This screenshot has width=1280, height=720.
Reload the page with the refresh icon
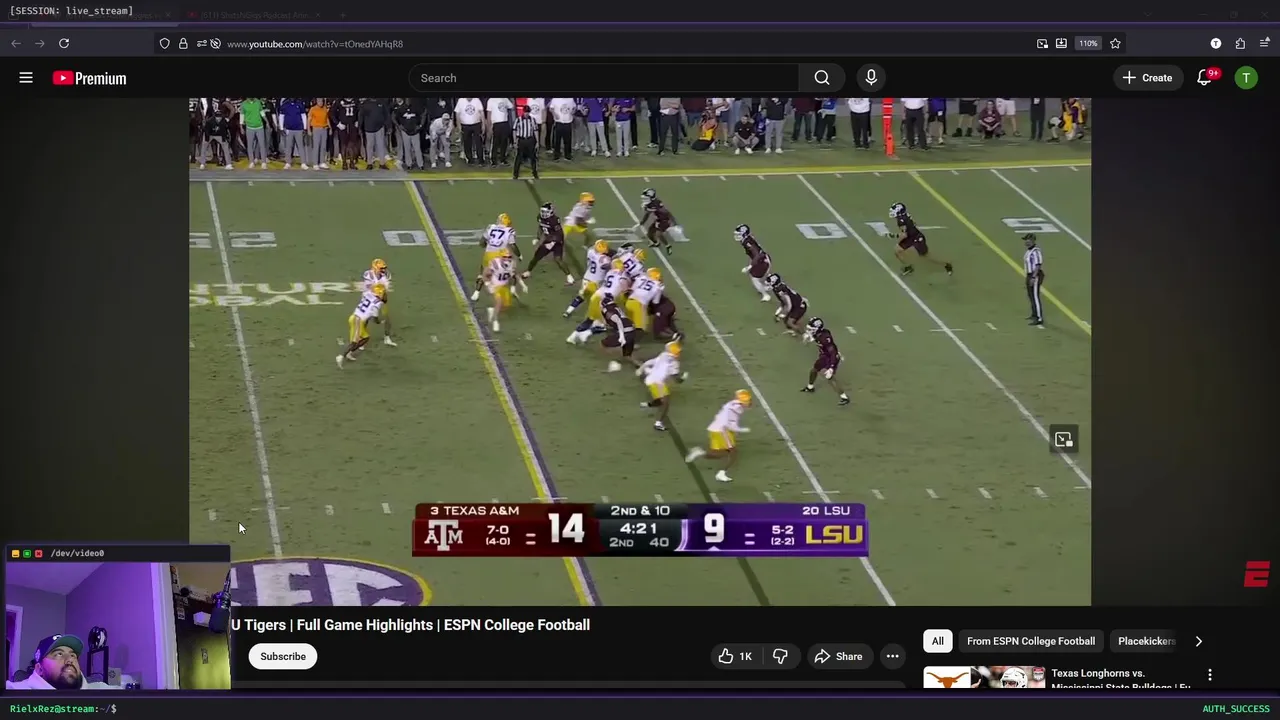click(x=64, y=43)
